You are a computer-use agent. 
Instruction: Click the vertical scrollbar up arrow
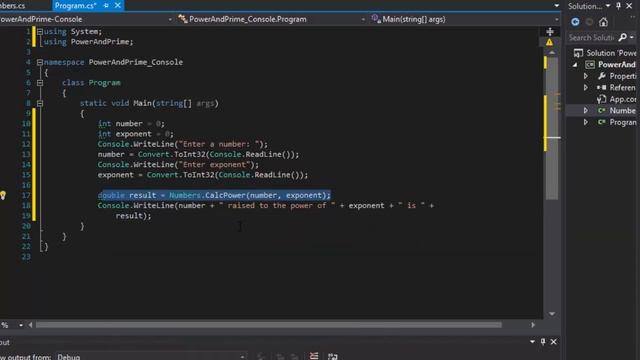pyautogui.click(x=552, y=53)
